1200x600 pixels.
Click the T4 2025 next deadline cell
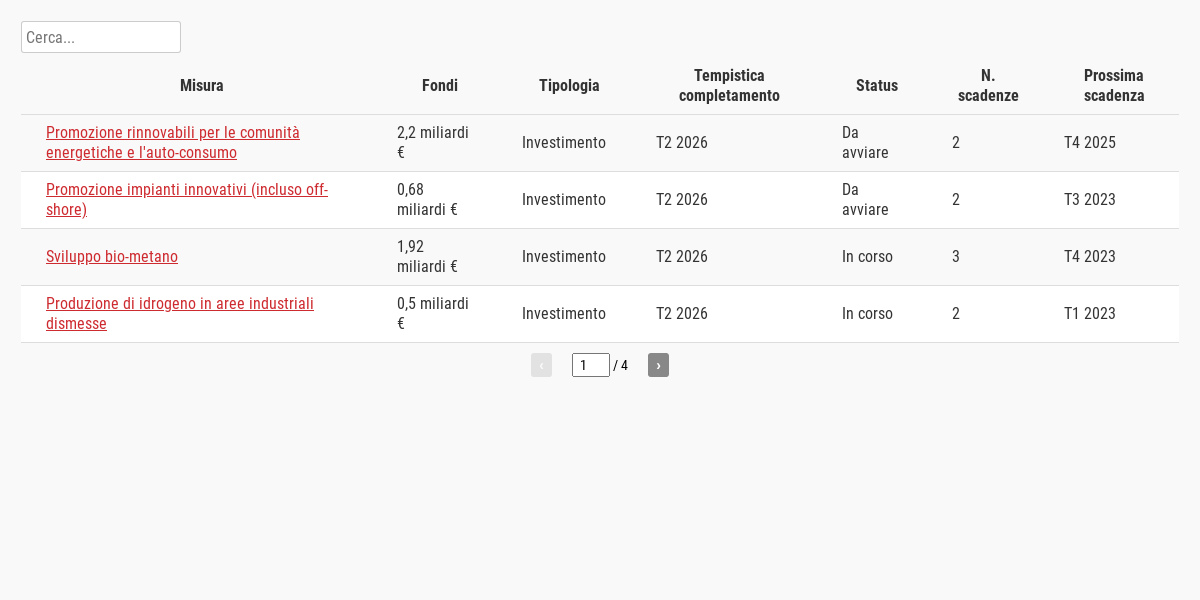(x=1090, y=142)
